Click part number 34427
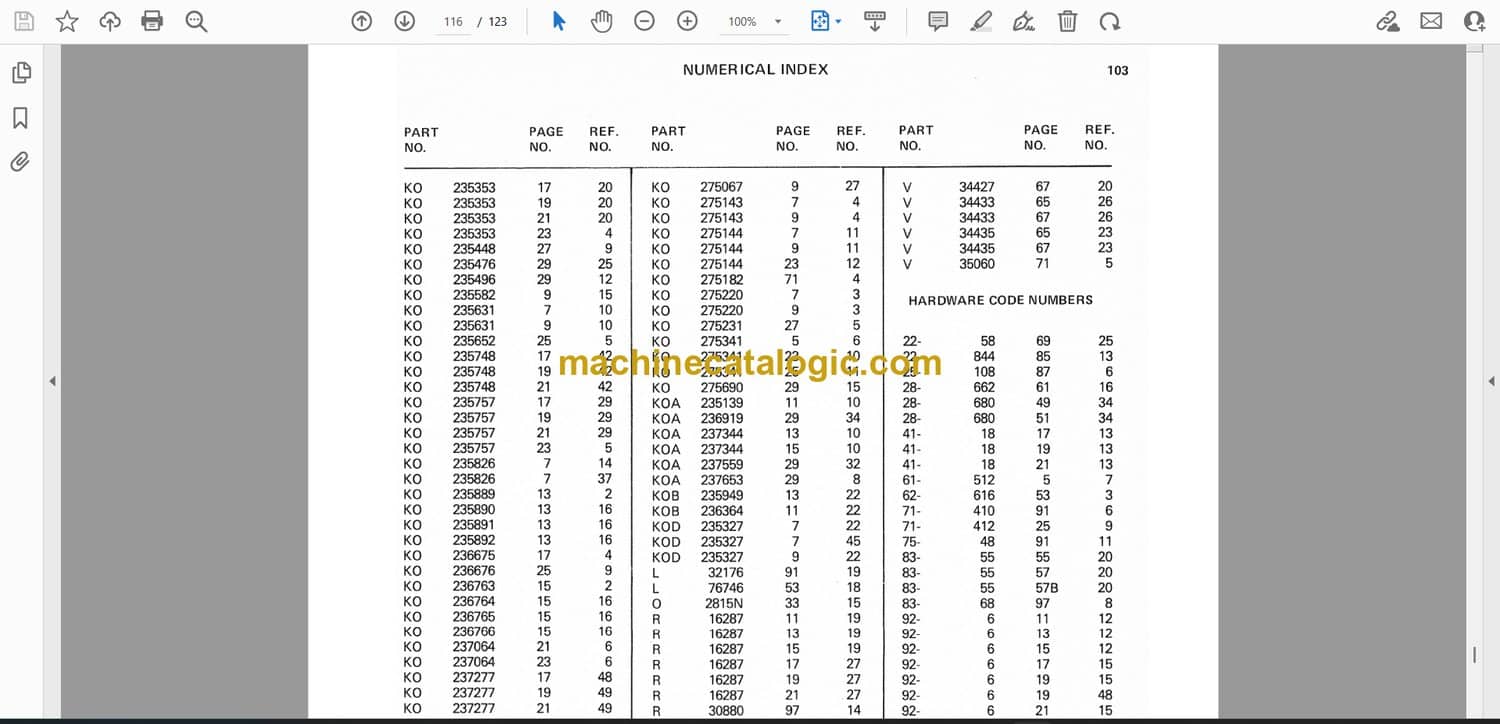Image resolution: width=1500 pixels, height=724 pixels. (977, 186)
